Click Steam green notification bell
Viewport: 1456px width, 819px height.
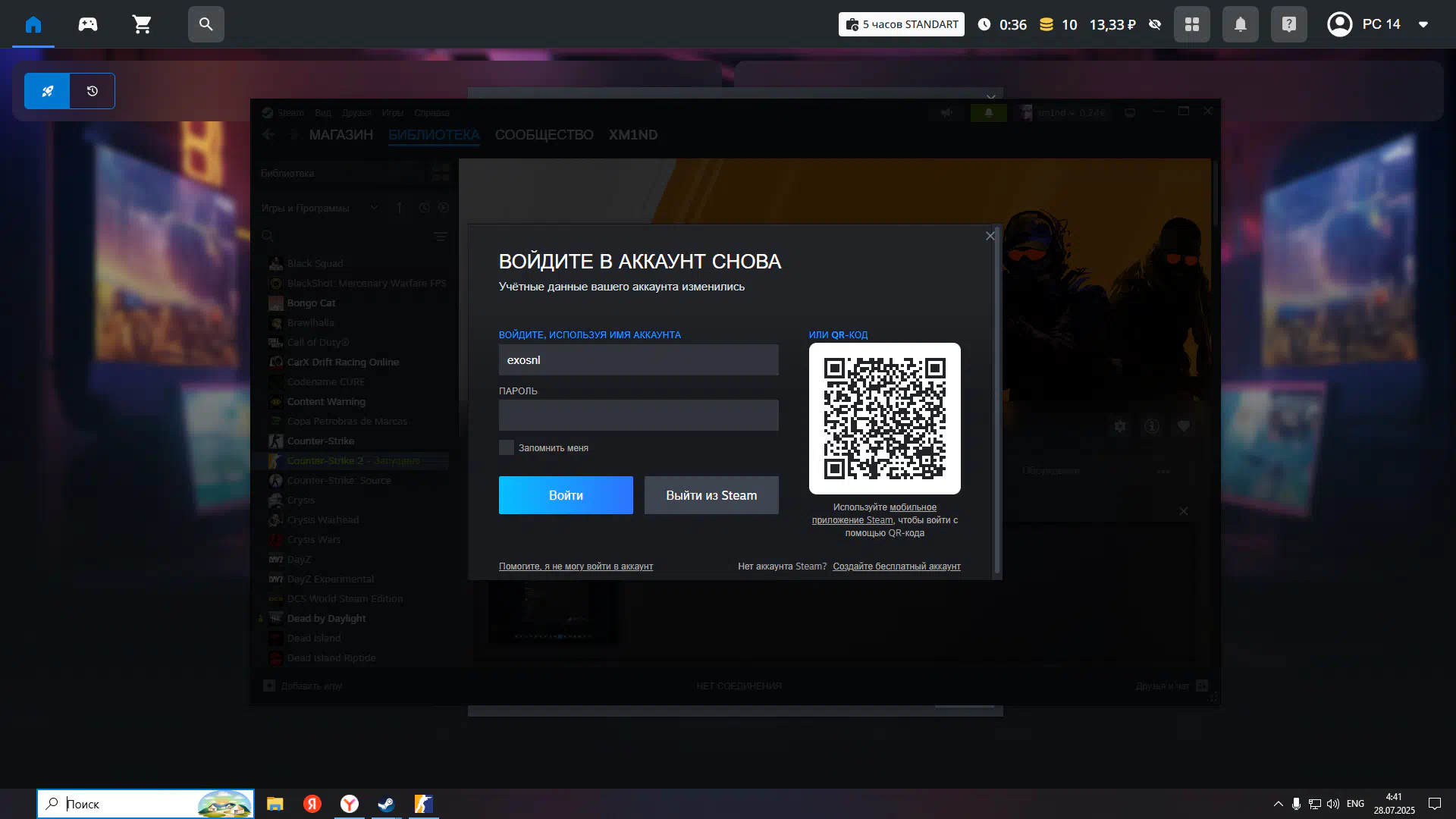[x=989, y=113]
